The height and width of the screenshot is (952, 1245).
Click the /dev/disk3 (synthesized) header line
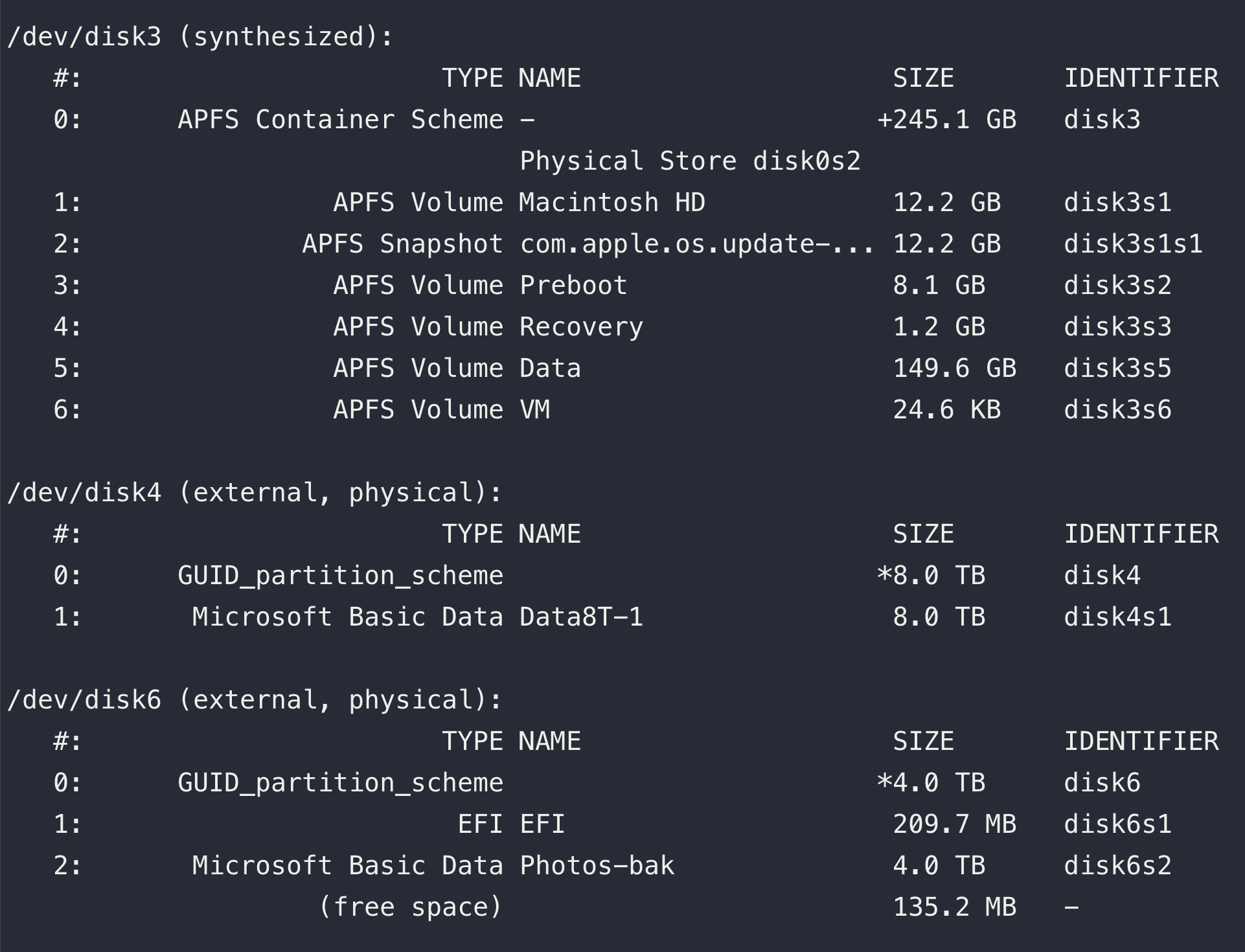point(200,37)
